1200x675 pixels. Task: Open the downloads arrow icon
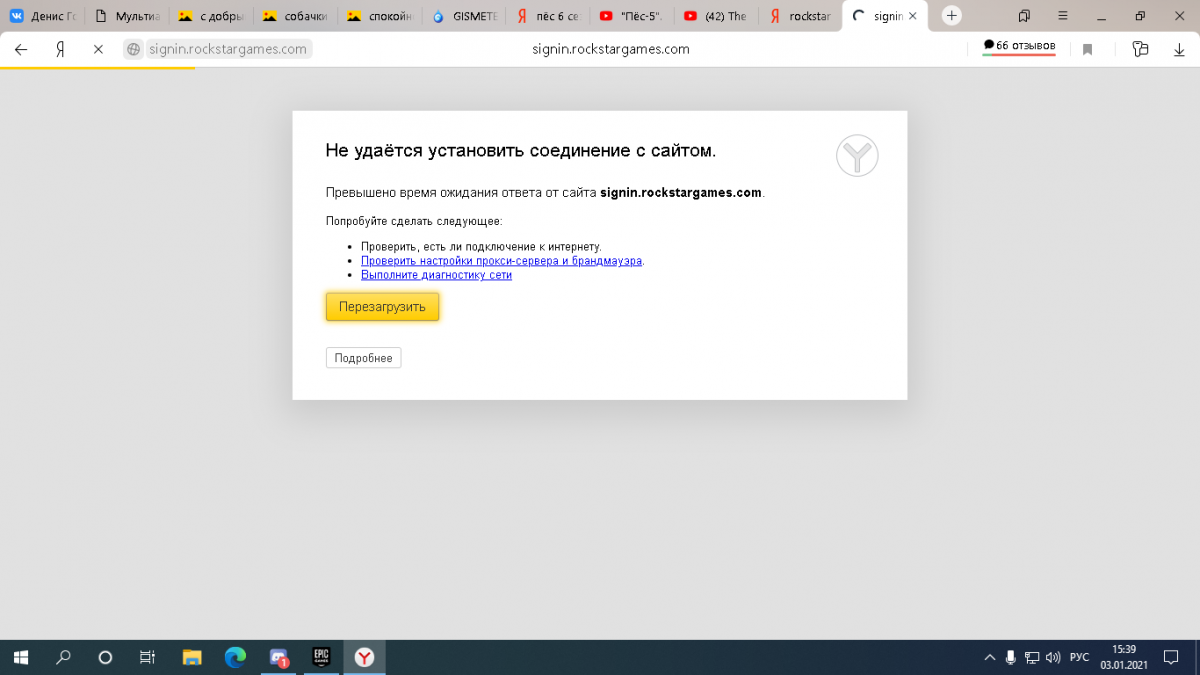[1179, 49]
